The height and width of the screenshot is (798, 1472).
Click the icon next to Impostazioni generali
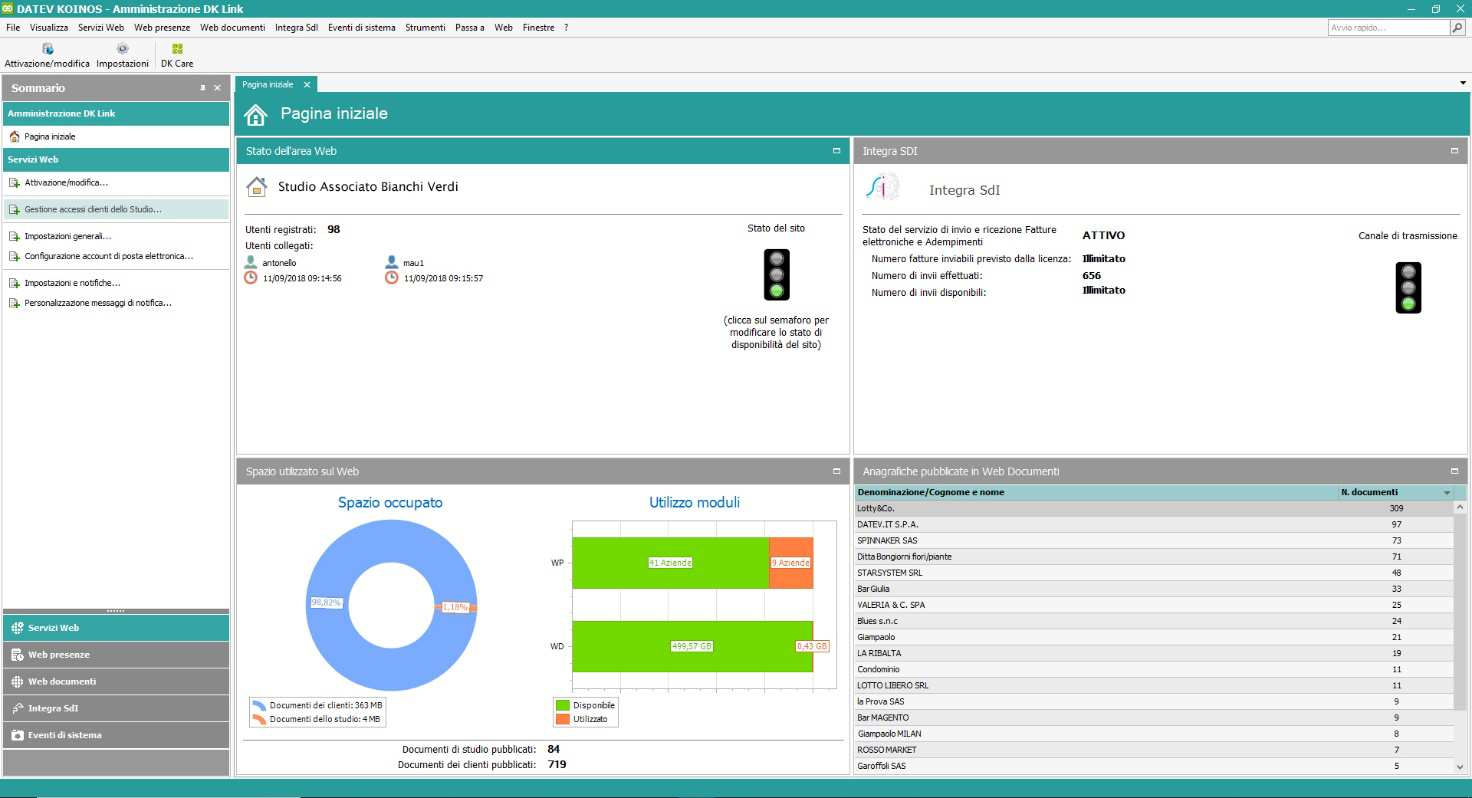14,236
